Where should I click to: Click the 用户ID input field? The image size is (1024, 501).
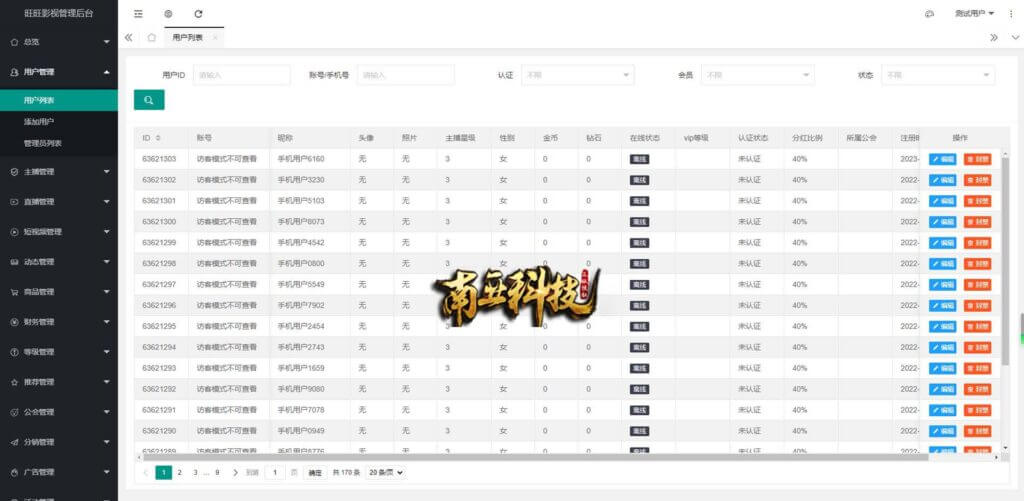point(242,75)
